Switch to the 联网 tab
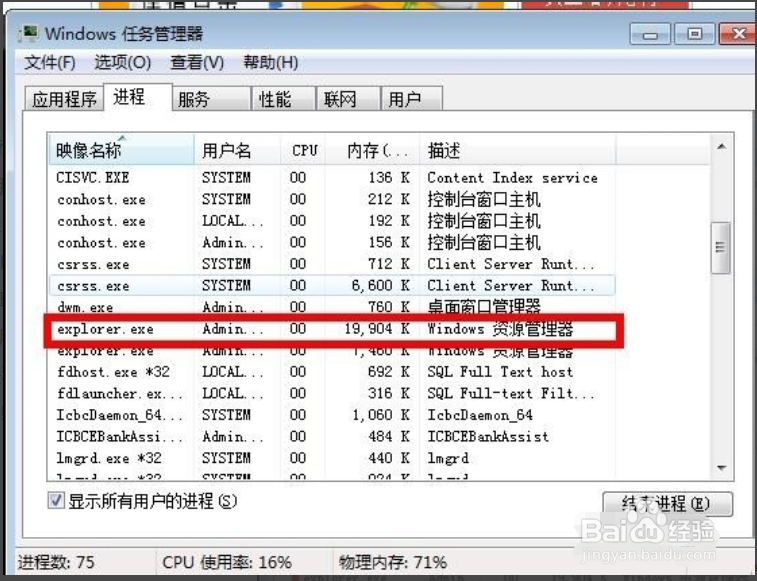The width and height of the screenshot is (757, 581). tap(348, 99)
